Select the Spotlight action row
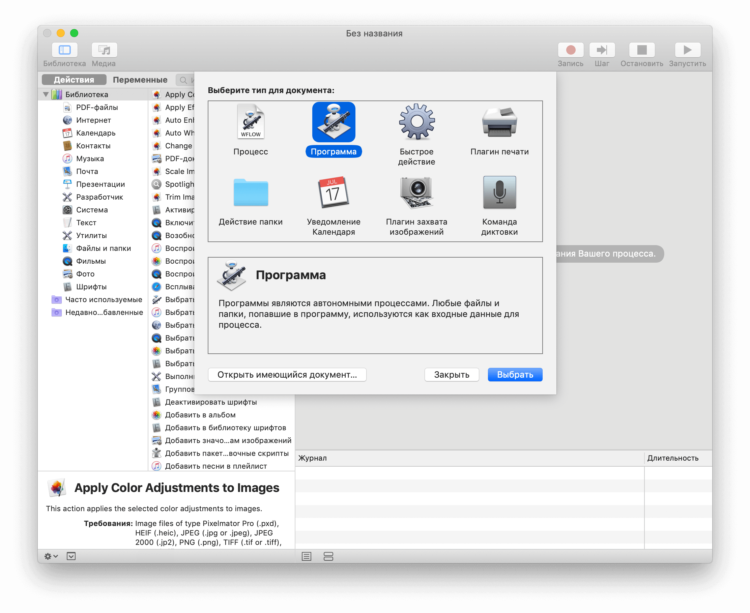 pyautogui.click(x=173, y=184)
